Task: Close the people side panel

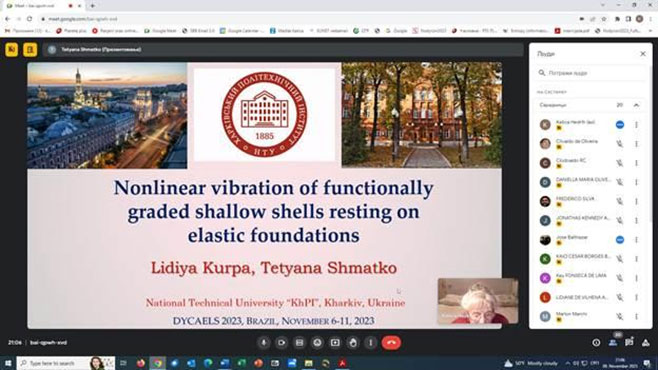Action: 642,54
